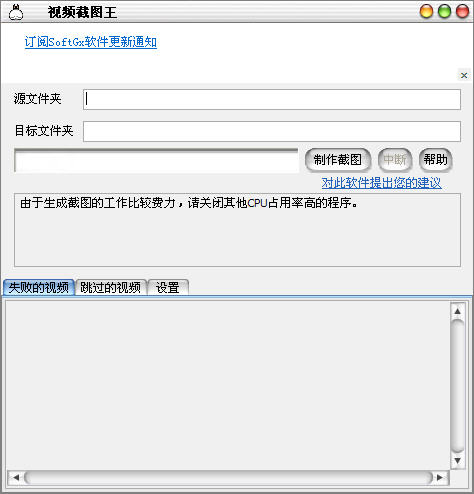Close the banner with the small X
The width and height of the screenshot is (474, 494).
pos(464,75)
